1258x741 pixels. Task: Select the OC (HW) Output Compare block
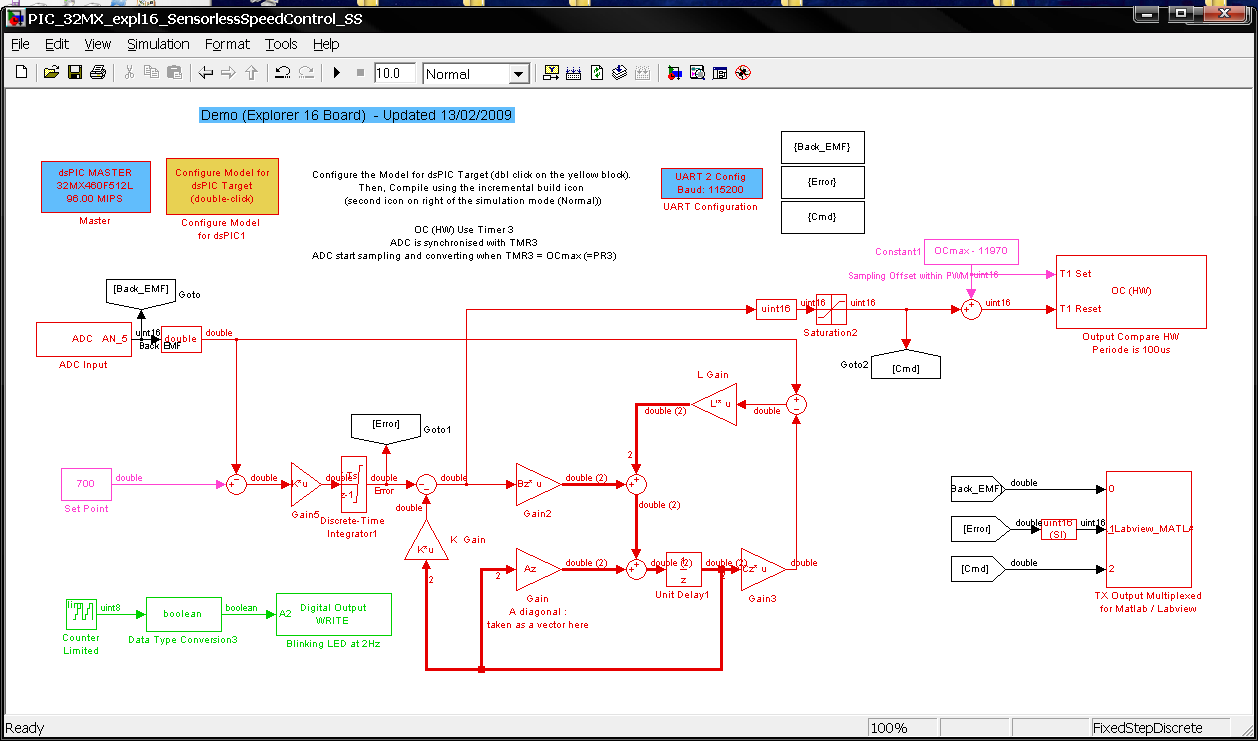point(1131,292)
